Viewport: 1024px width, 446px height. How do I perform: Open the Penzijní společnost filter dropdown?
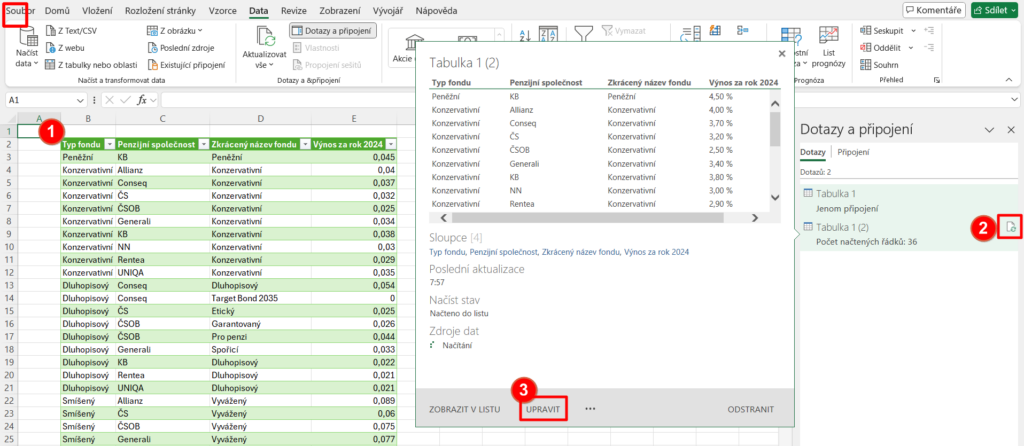pos(204,144)
